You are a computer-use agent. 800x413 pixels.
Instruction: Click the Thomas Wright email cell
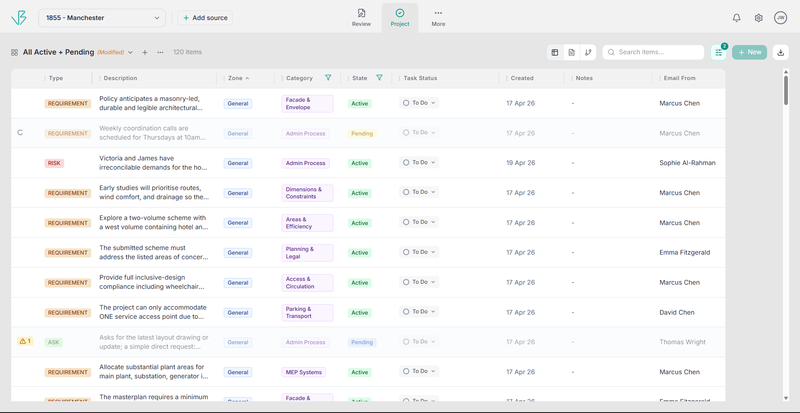682,342
